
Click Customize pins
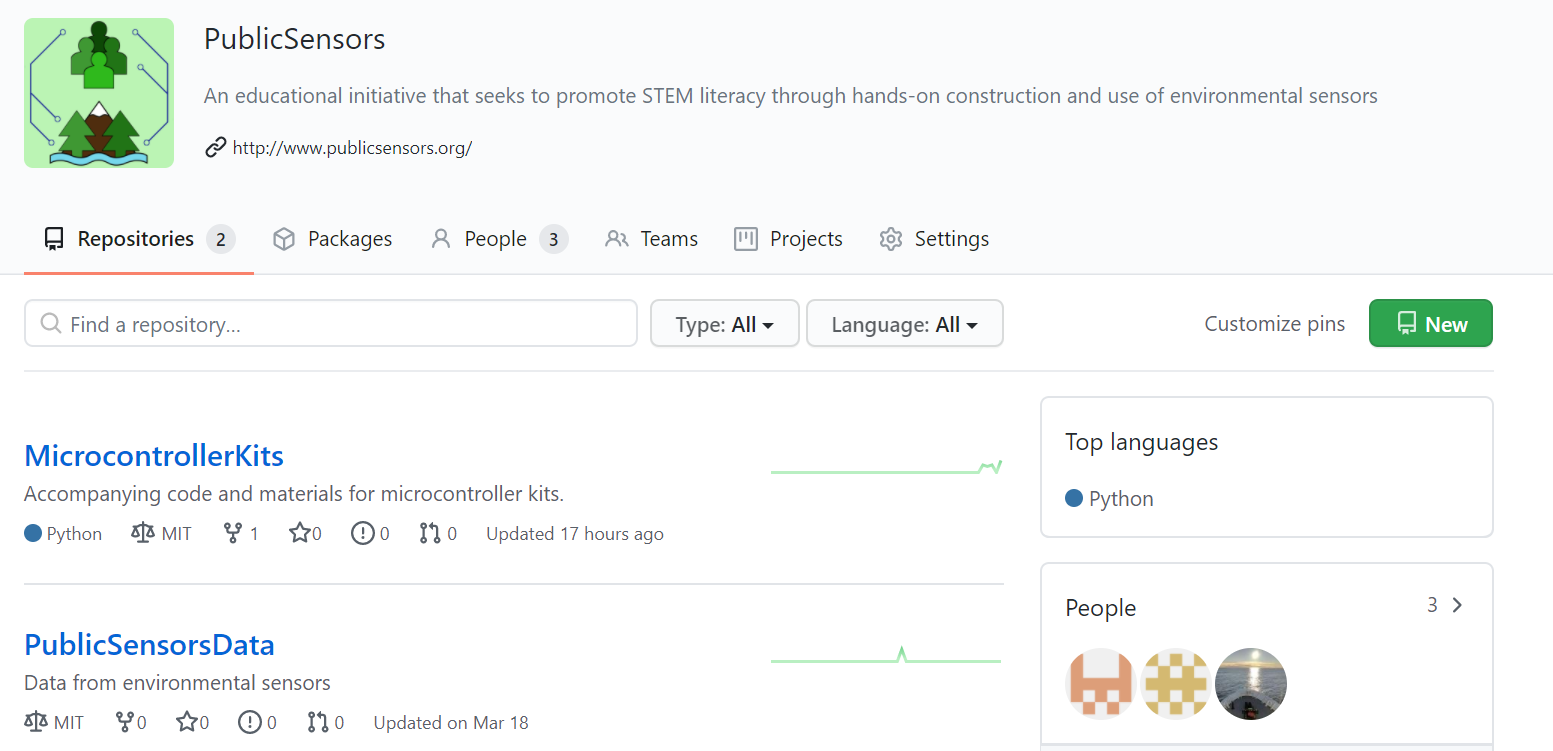1274,323
